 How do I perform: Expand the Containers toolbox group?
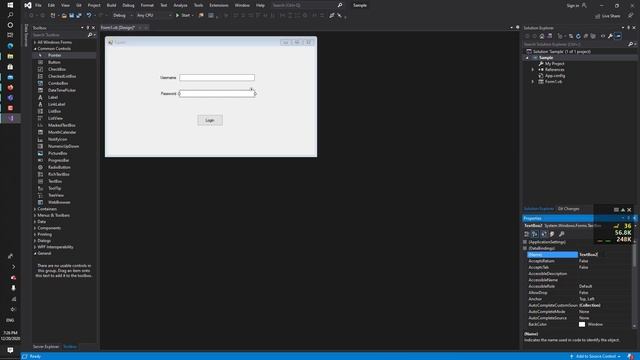pyautogui.click(x=35, y=209)
